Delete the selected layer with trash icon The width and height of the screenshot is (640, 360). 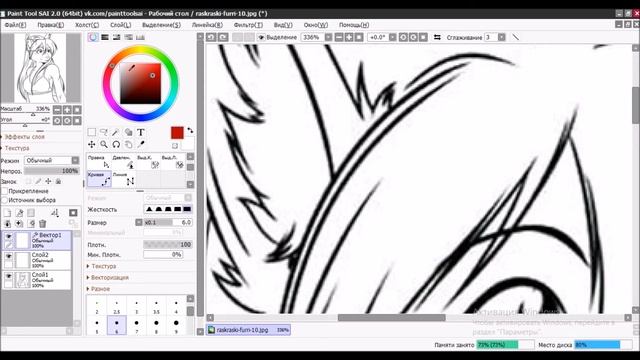pos(42,224)
